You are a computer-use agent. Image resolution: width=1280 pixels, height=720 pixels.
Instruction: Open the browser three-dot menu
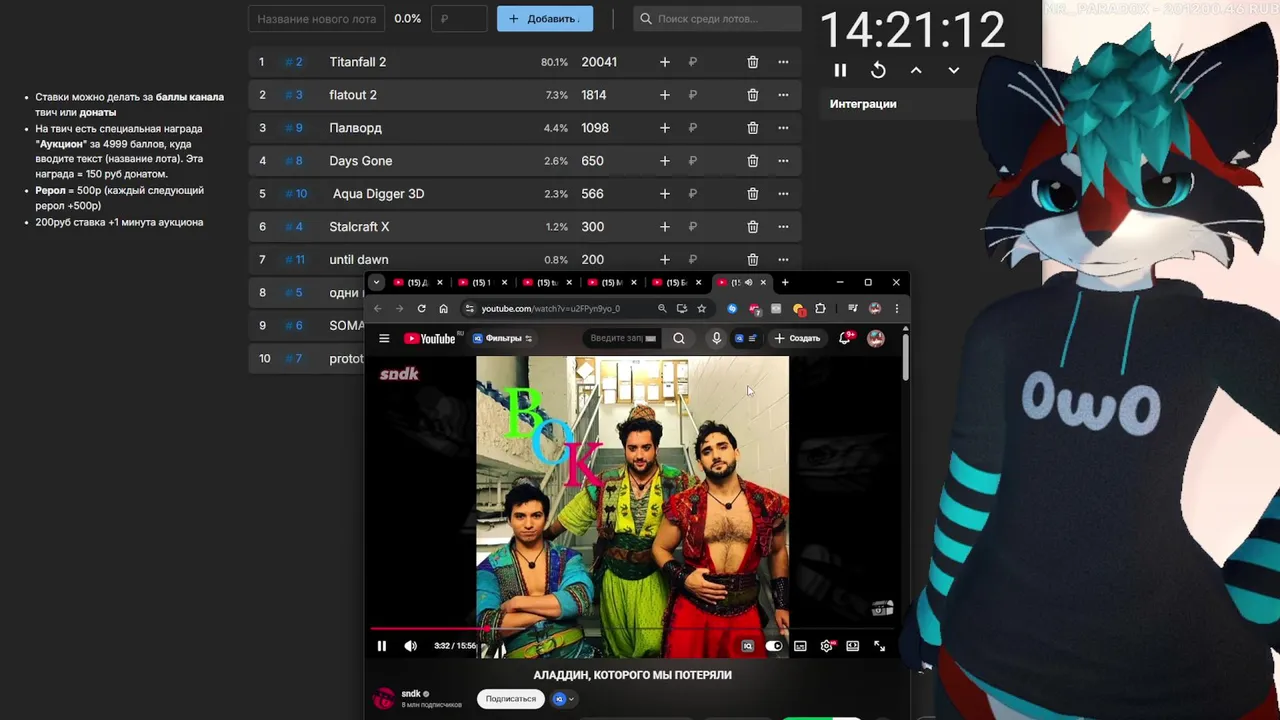tap(896, 309)
